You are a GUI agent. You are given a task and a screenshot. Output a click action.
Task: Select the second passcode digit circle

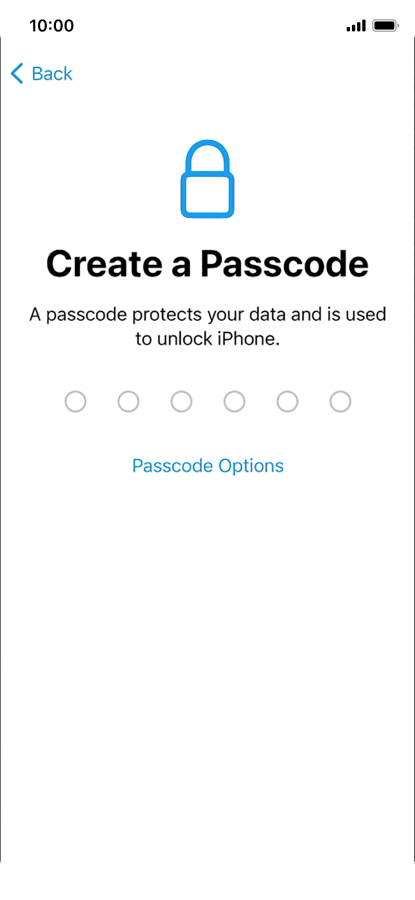coord(129,402)
